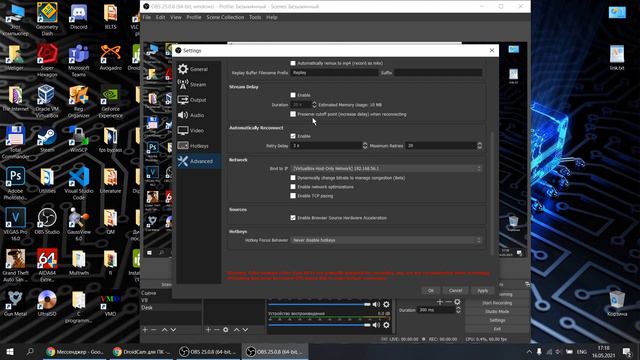
Task: Click the Retry Delay value field
Action: [x=327, y=145]
